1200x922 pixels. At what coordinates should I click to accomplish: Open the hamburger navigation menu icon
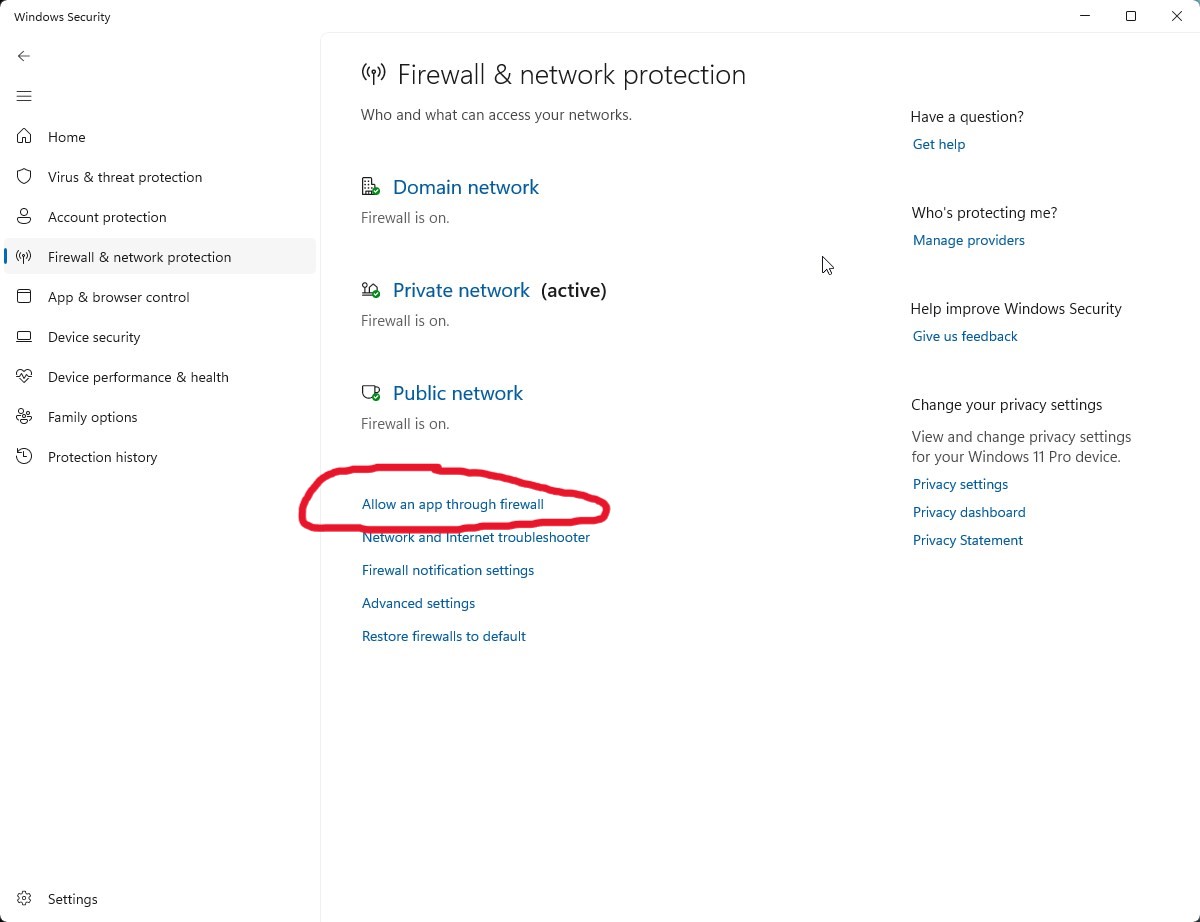(x=24, y=96)
